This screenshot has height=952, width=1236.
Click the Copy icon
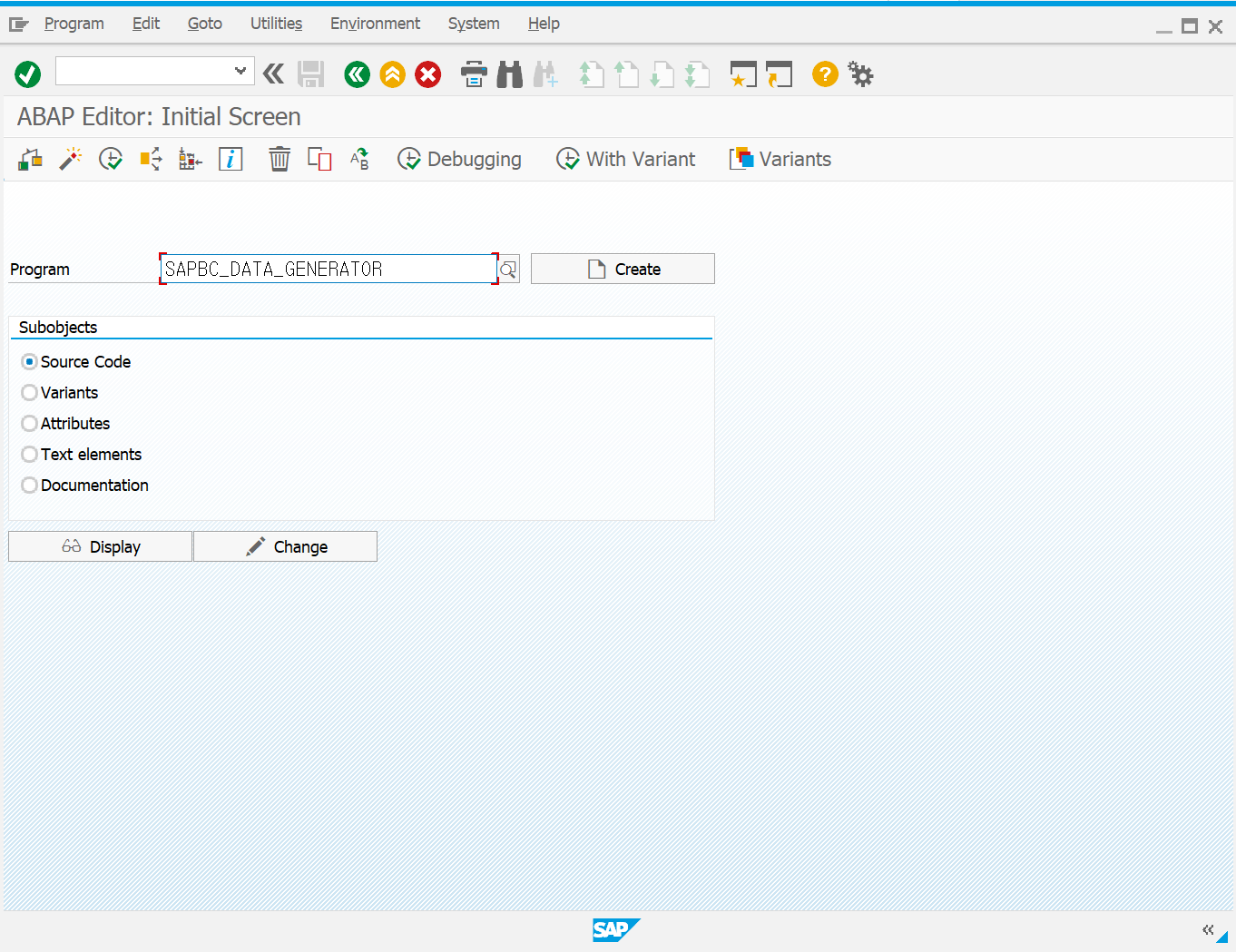pyautogui.click(x=319, y=160)
